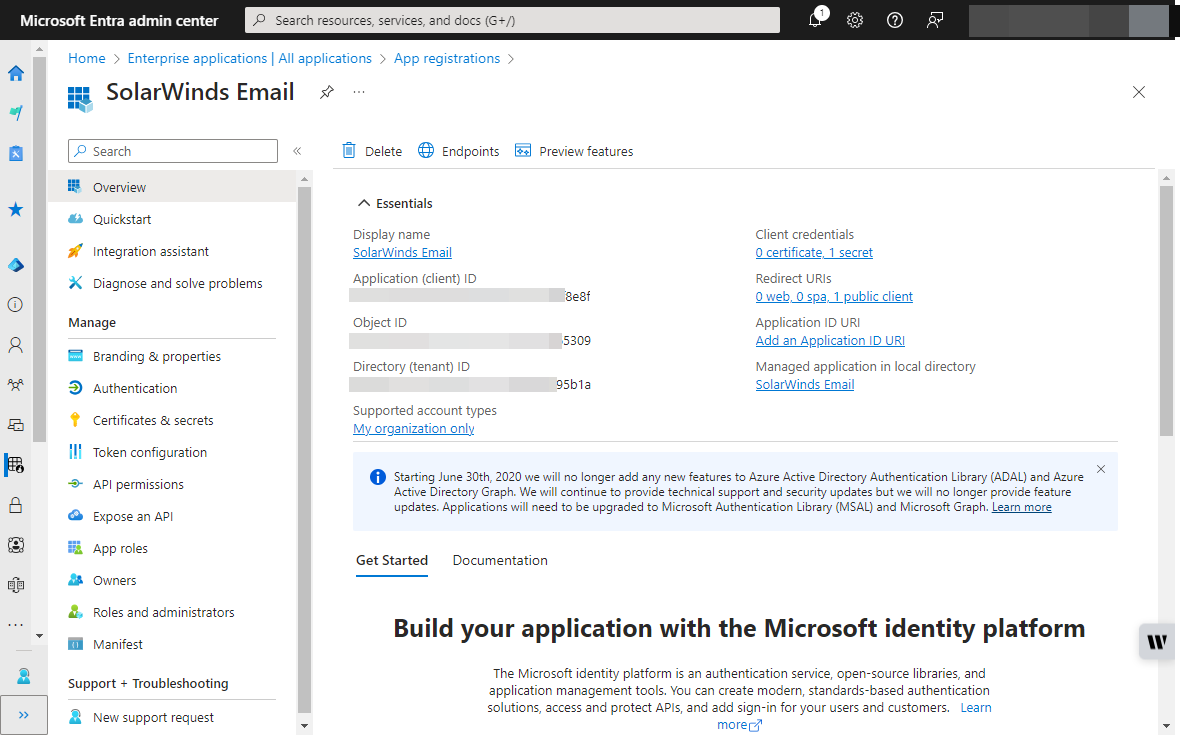The image size is (1185, 735).
Task: Click the Endpoints globe icon
Action: [x=426, y=150]
